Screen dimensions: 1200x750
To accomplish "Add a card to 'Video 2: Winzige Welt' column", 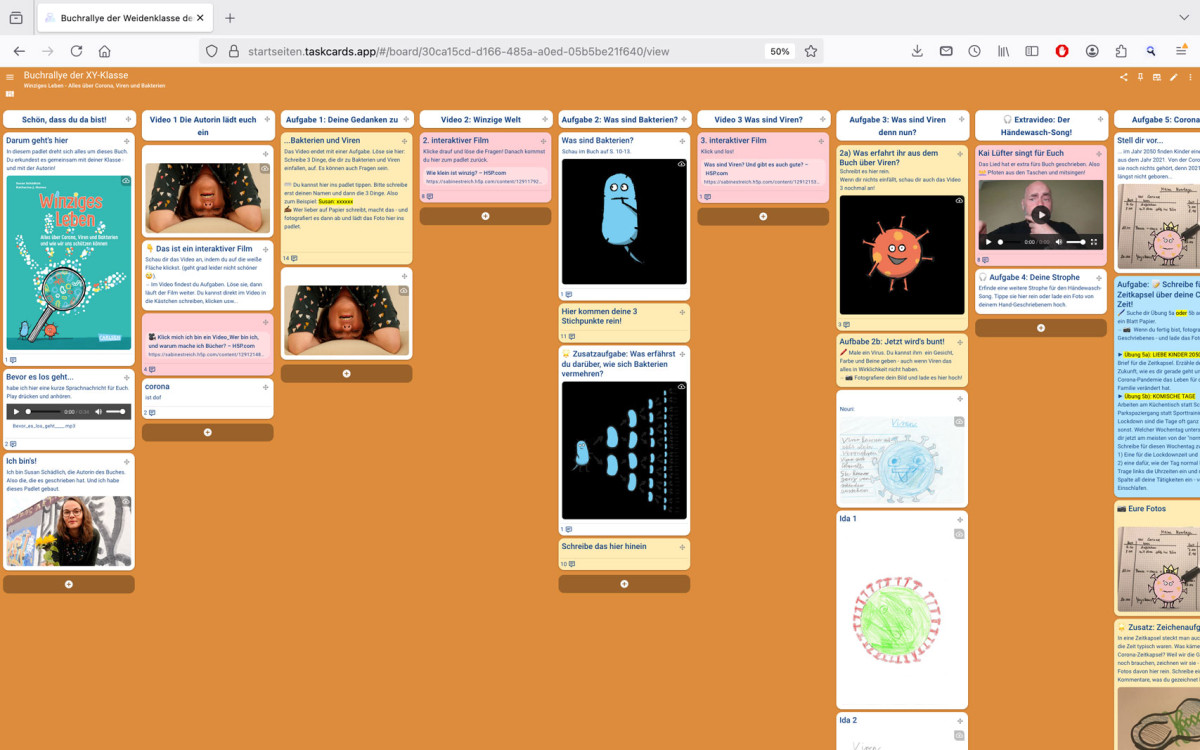I will click(x=485, y=216).
